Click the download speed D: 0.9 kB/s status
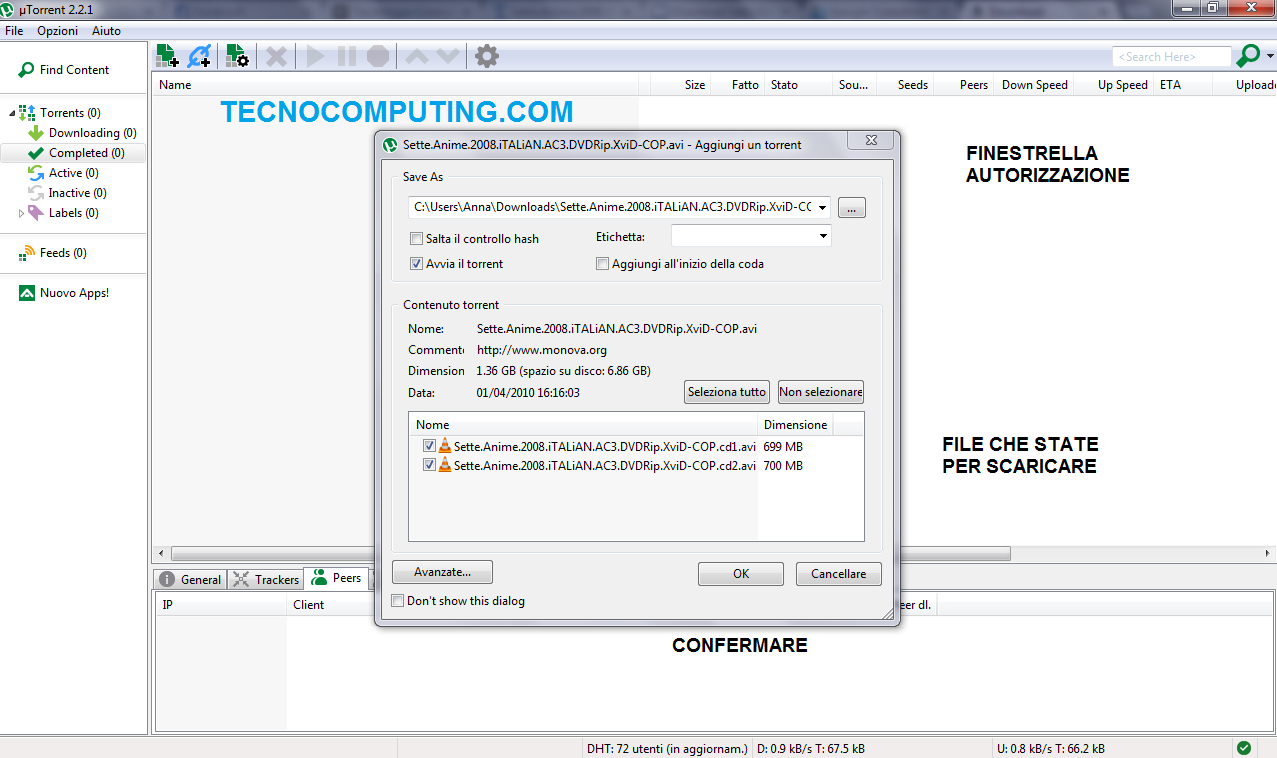 [811, 748]
